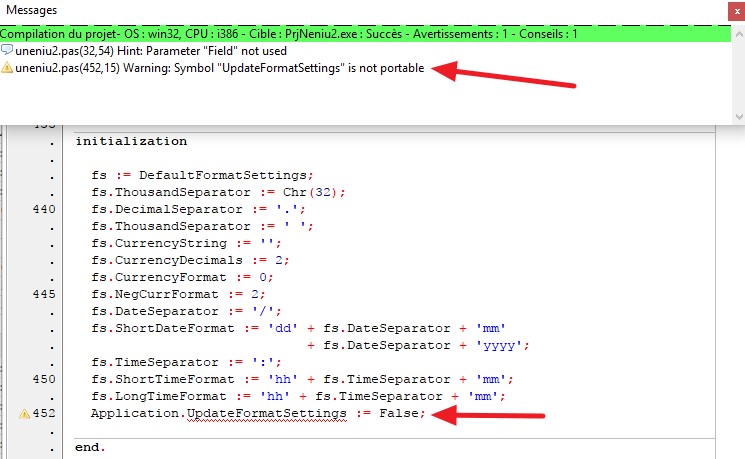This screenshot has width=745, height=459.
Task: Click the 'False' value on line 452
Action: pyautogui.click(x=399, y=413)
